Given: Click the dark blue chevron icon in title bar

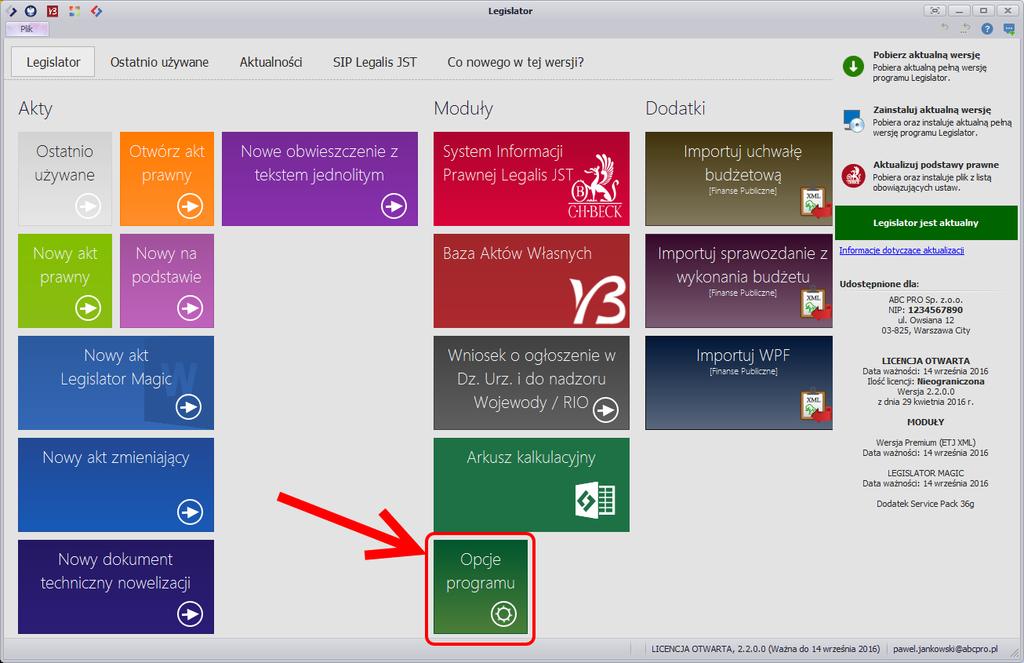Looking at the screenshot, I should coord(12,11).
